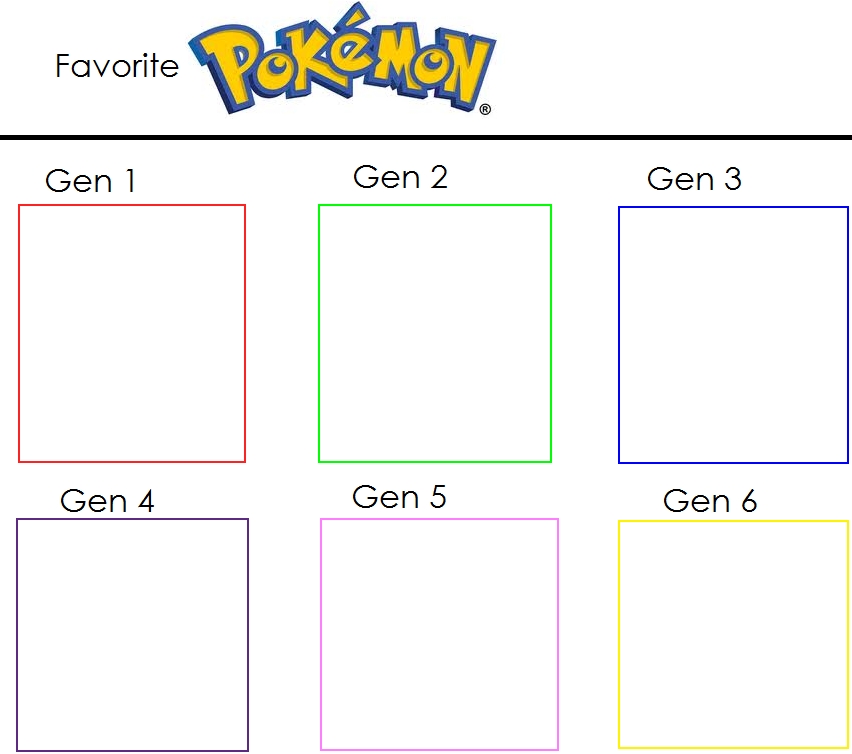Viewport: 852px width, 754px height.
Task: Click the "Gen 2" label
Action: pyautogui.click(x=400, y=177)
